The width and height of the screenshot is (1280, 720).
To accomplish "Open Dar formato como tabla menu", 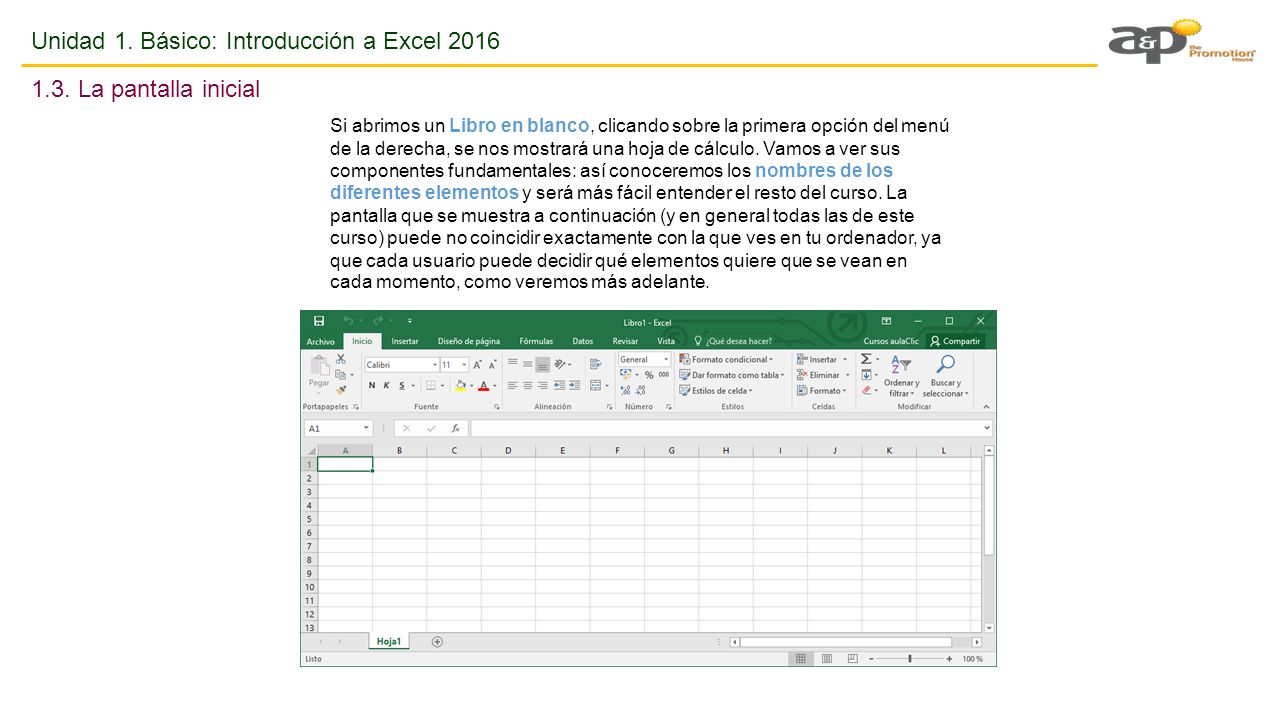I will (731, 375).
